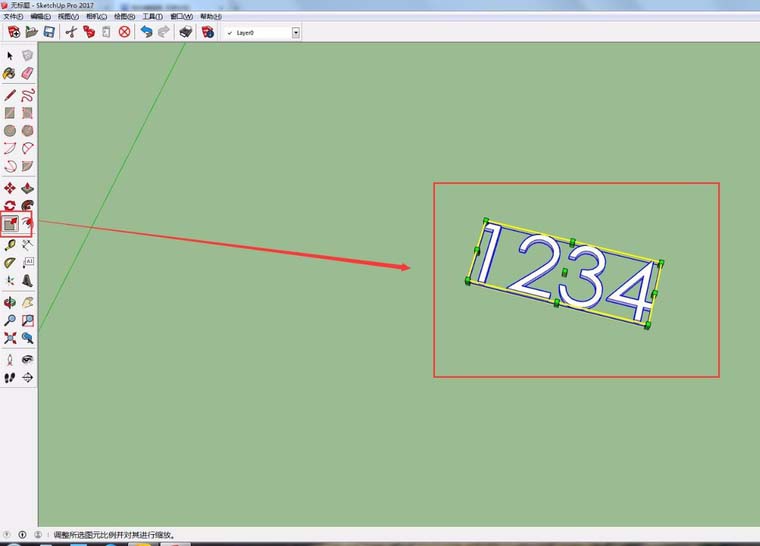Screen dimensions: 760x546
Task: Choose the Circle tool
Action: click(10, 130)
